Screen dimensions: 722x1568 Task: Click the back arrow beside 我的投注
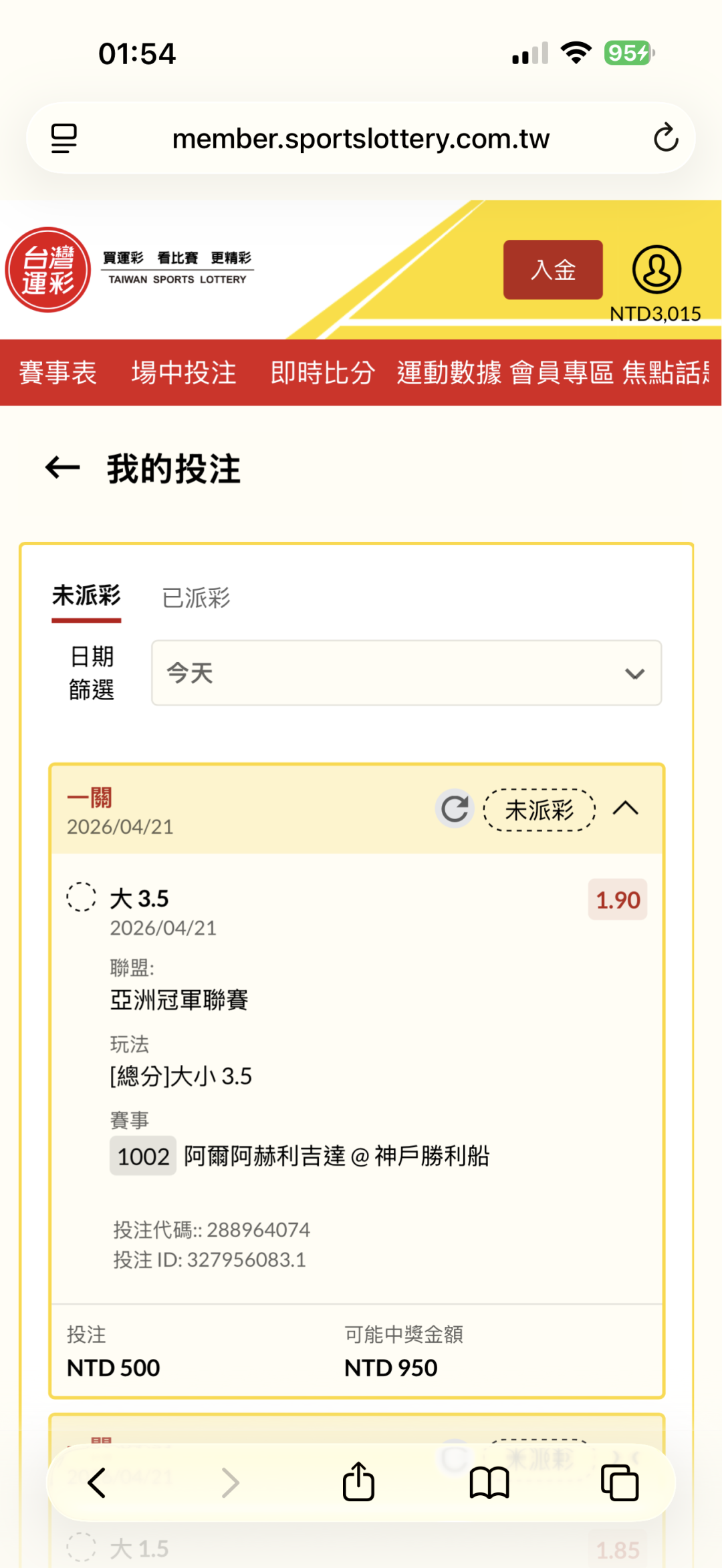pyautogui.click(x=63, y=468)
